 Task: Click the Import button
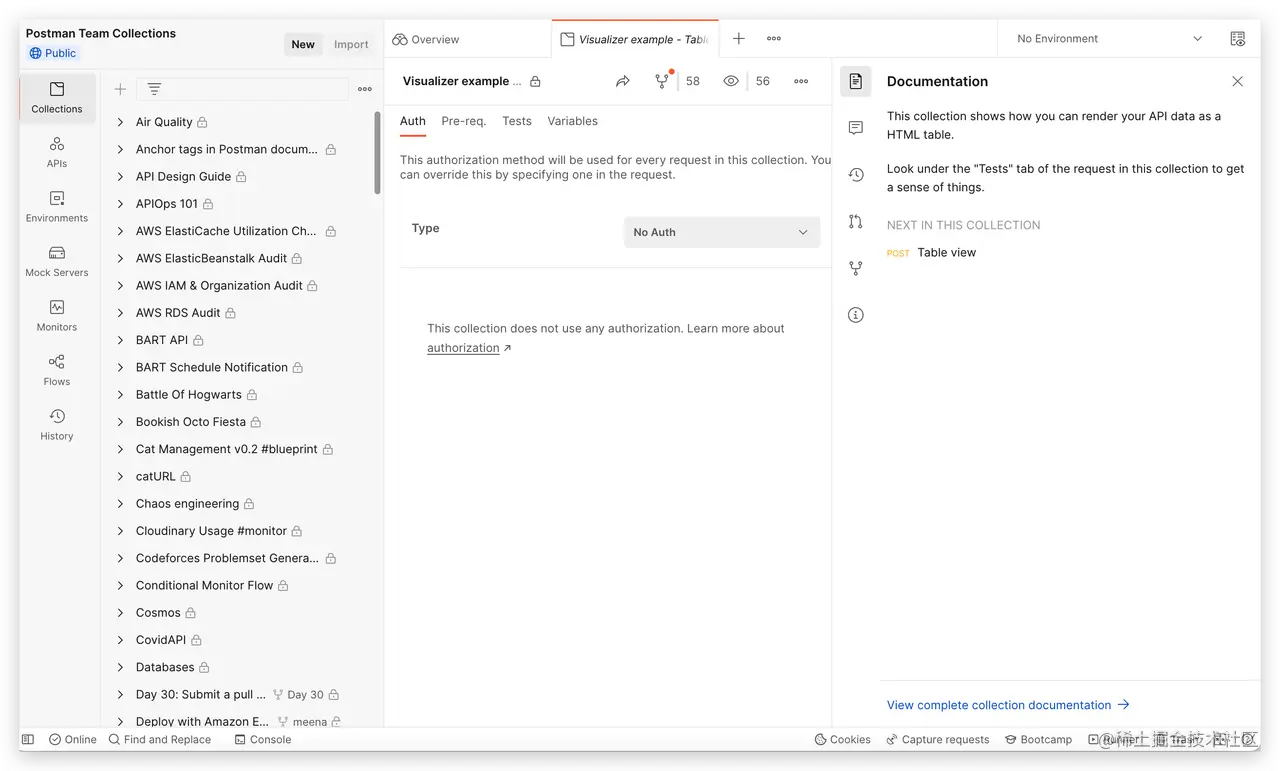pos(351,44)
